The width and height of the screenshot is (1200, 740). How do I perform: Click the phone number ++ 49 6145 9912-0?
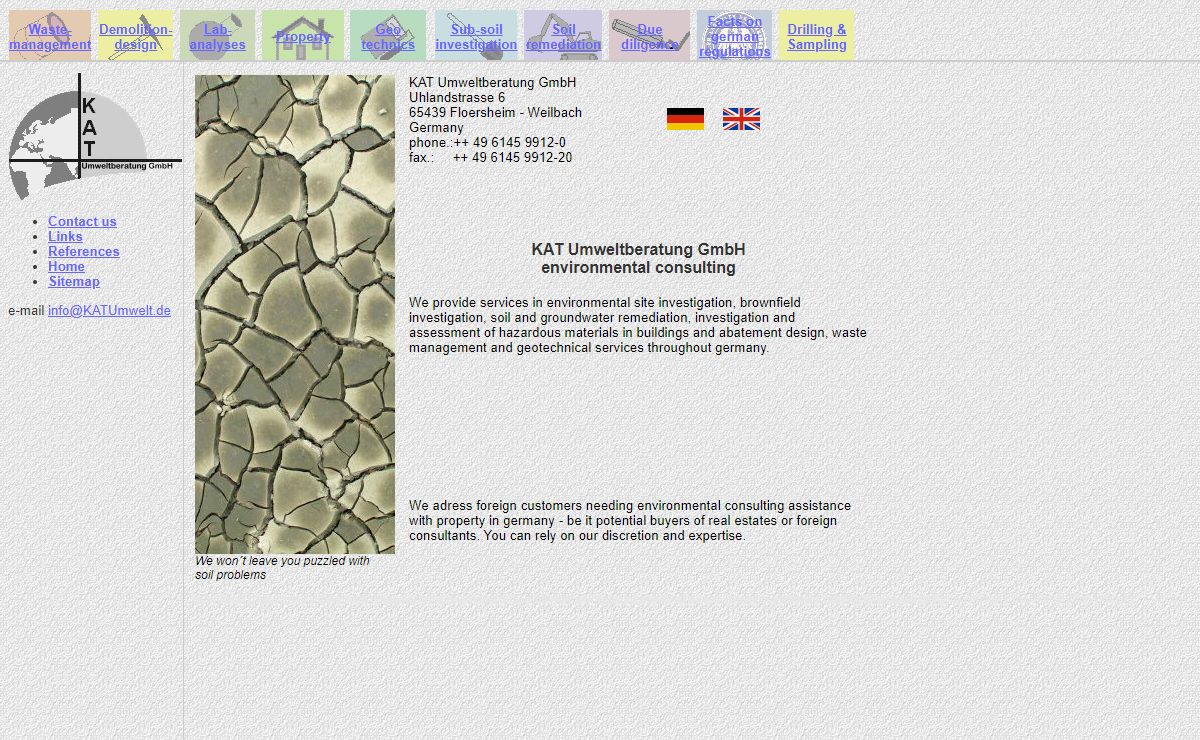click(x=509, y=143)
